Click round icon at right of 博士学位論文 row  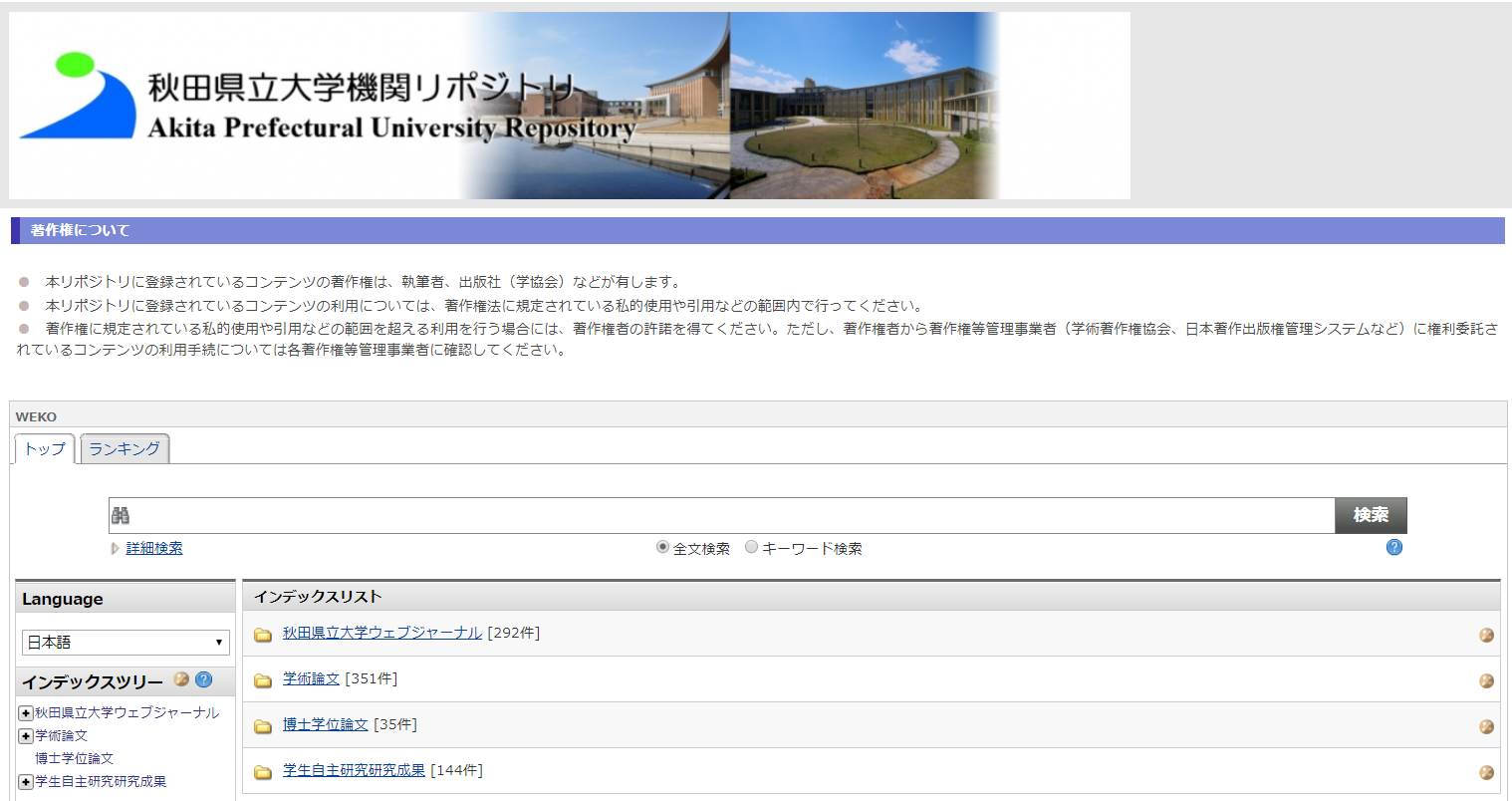pos(1486,726)
